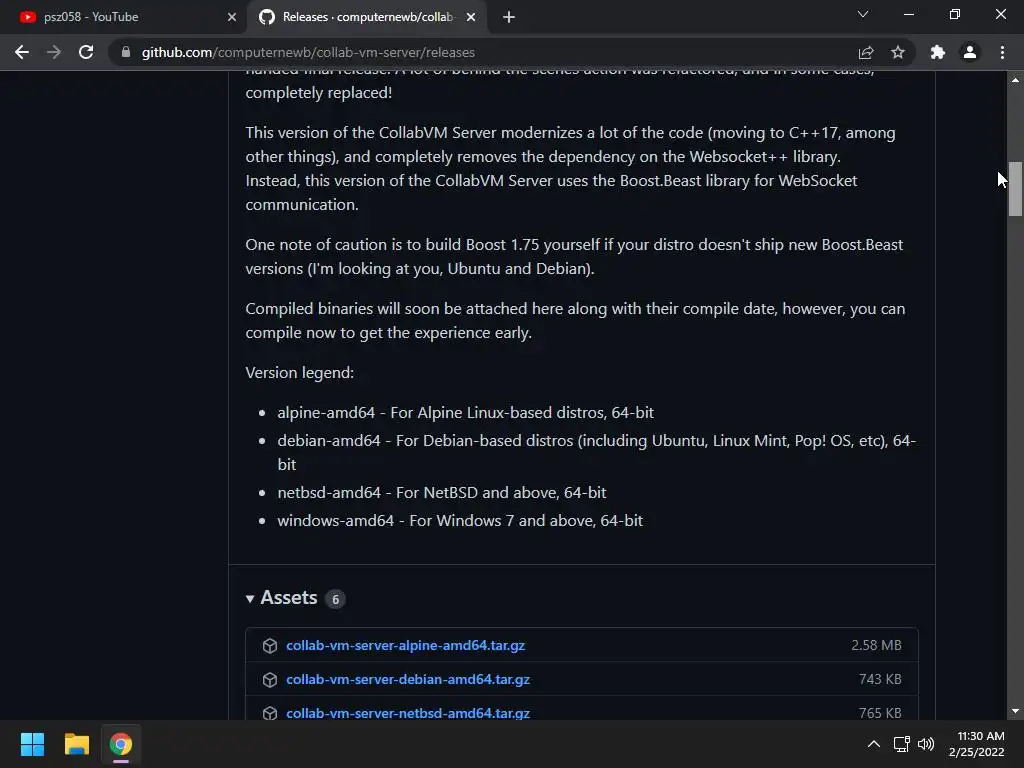The height and width of the screenshot is (768, 1024).
Task: Click Chrome icon on taskbar
Action: pos(121,744)
